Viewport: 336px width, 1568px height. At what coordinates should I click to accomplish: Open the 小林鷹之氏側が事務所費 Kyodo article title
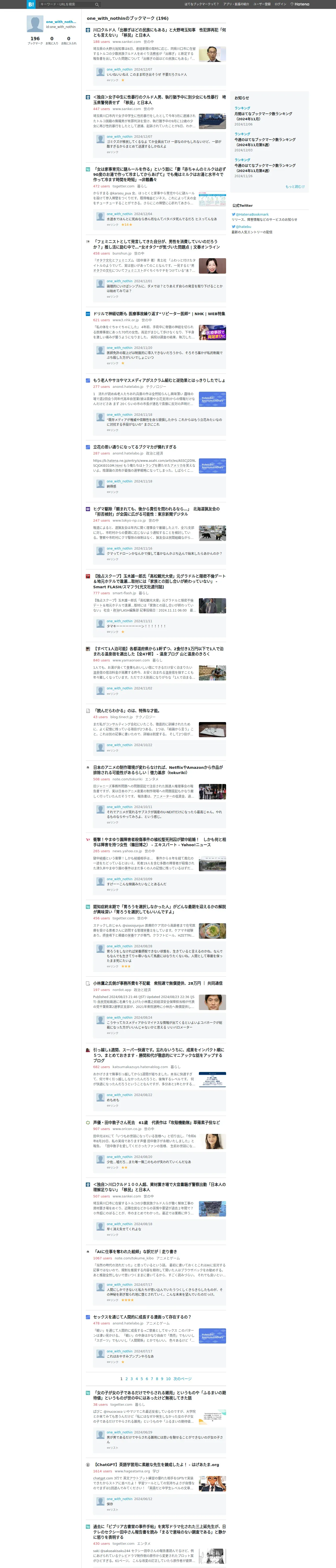coord(158,983)
